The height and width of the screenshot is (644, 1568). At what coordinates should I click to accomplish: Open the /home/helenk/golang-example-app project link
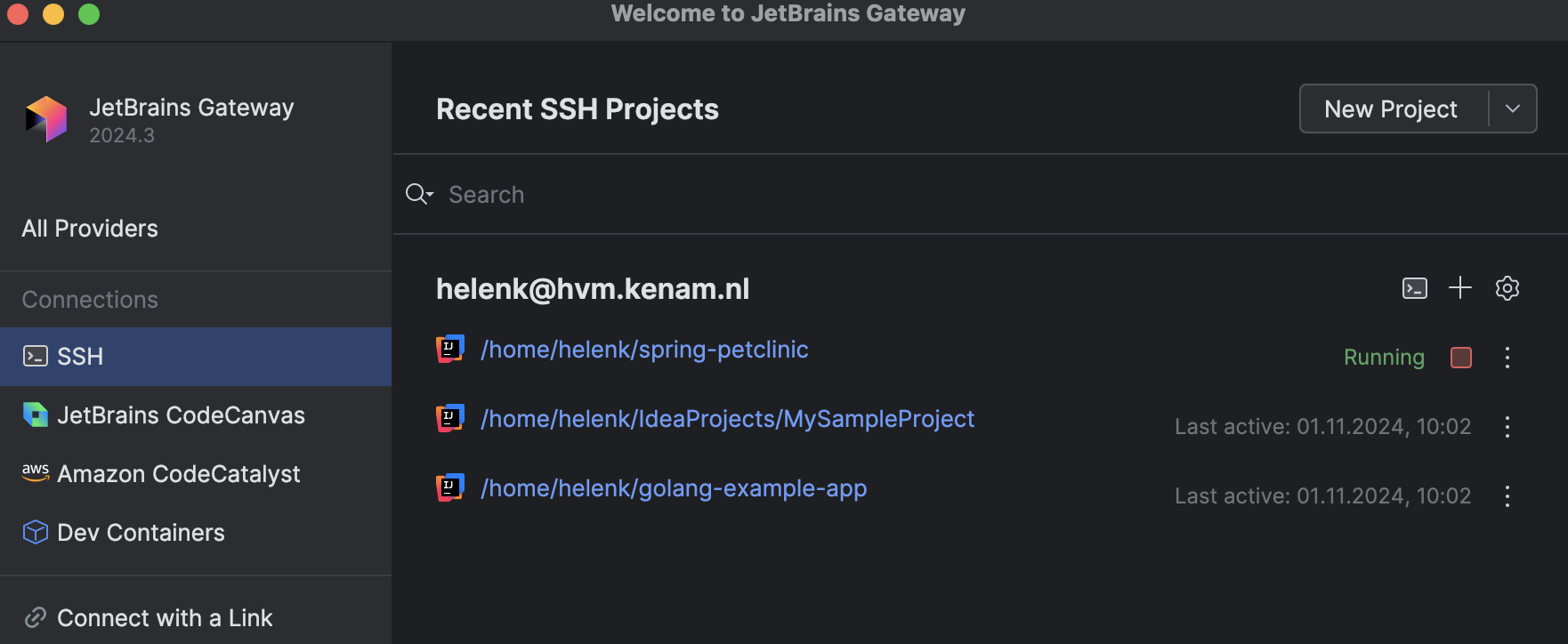click(674, 488)
